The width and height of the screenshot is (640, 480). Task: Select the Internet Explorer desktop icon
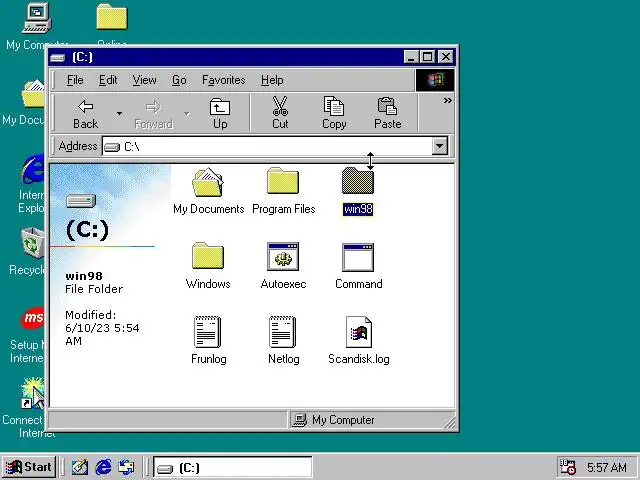tap(30, 184)
